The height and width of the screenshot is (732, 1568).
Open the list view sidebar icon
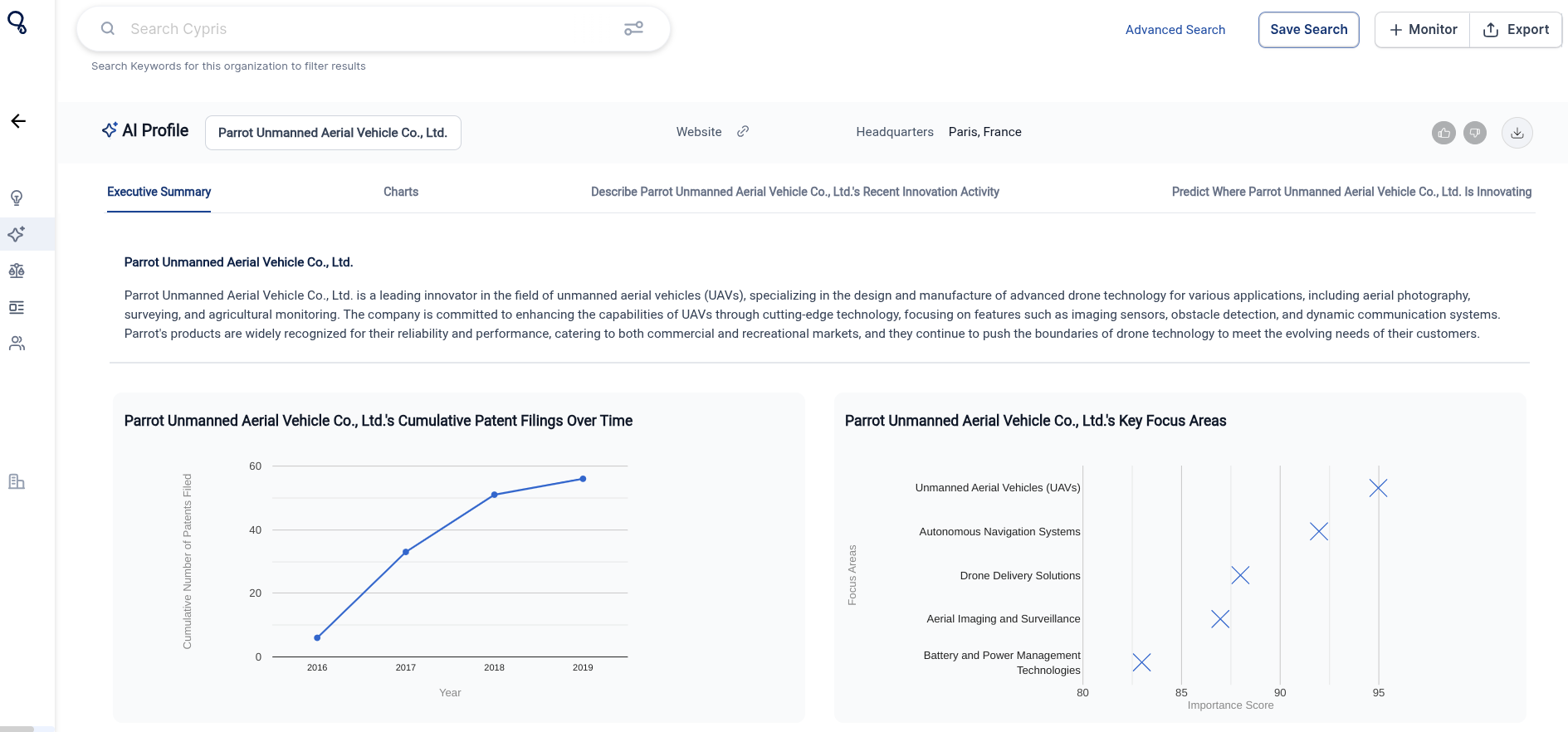[17, 307]
